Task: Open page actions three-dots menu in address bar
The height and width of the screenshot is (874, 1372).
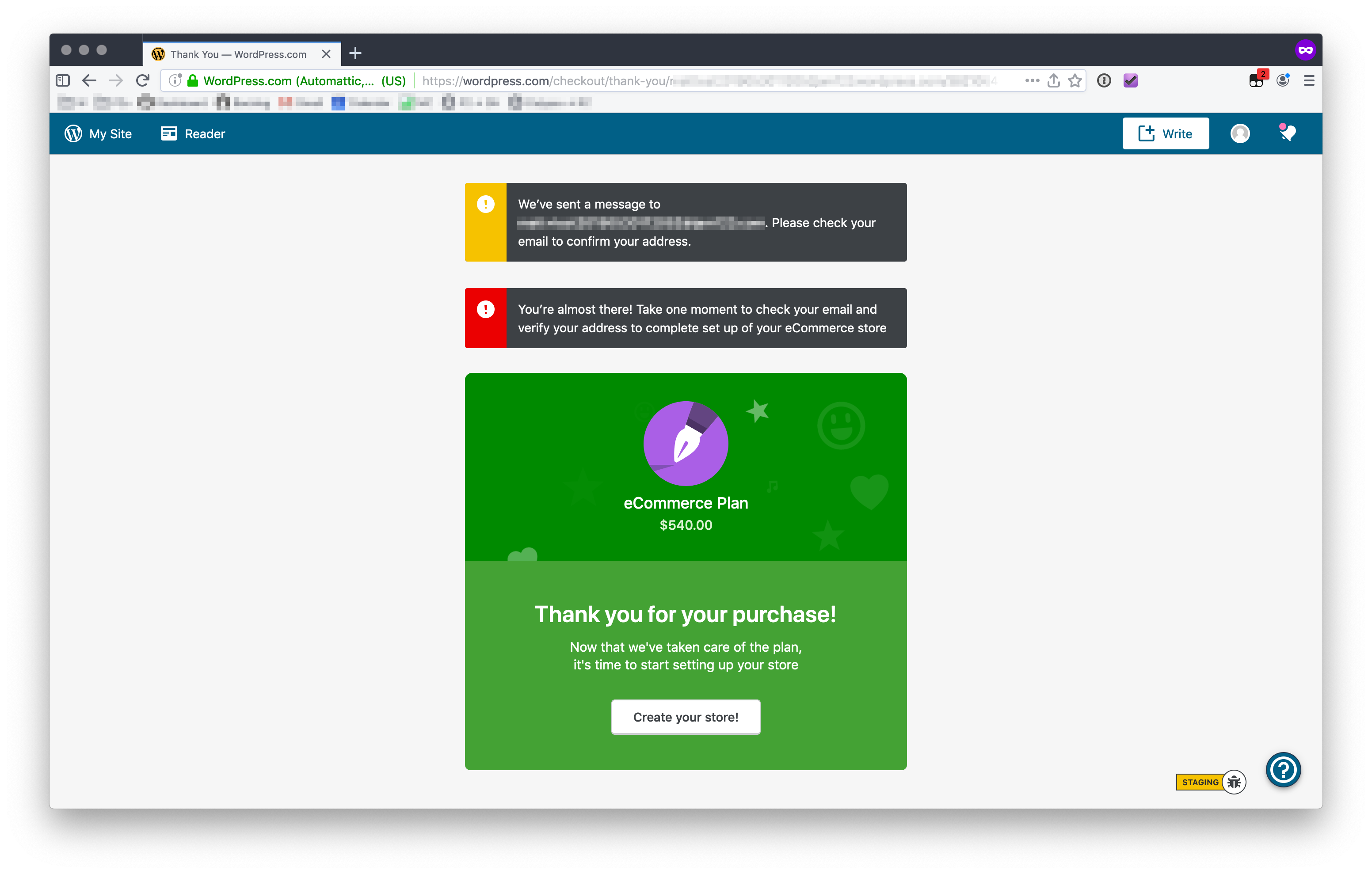Action: 1032,81
